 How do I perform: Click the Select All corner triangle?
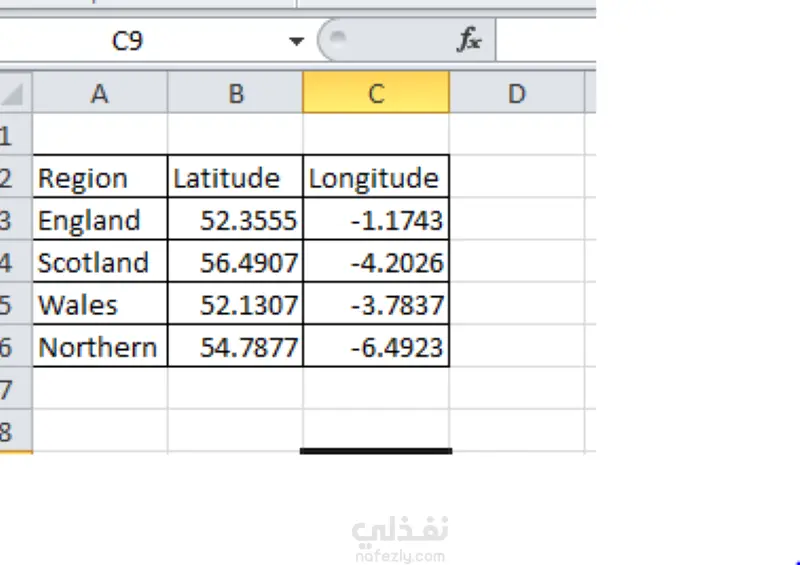(14, 94)
